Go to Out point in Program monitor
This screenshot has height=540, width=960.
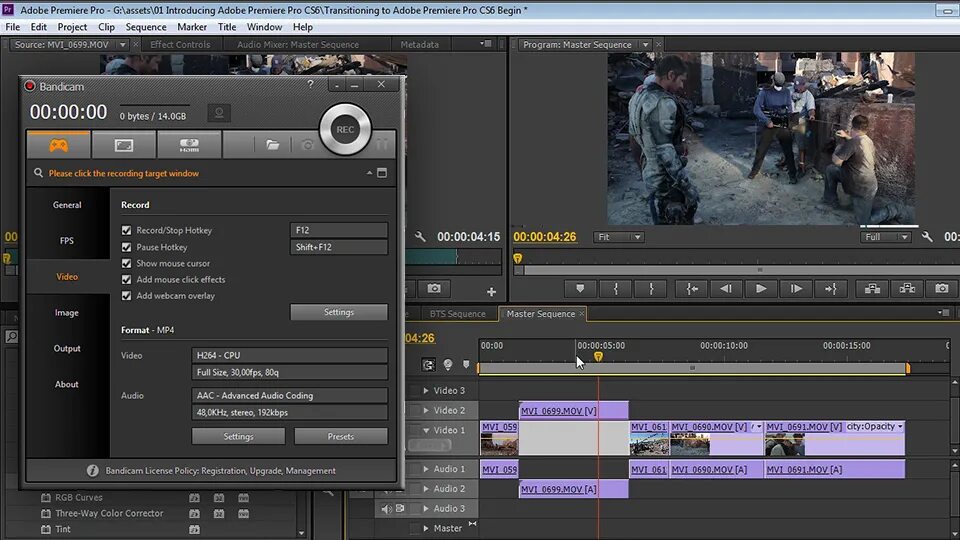pyautogui.click(x=831, y=288)
